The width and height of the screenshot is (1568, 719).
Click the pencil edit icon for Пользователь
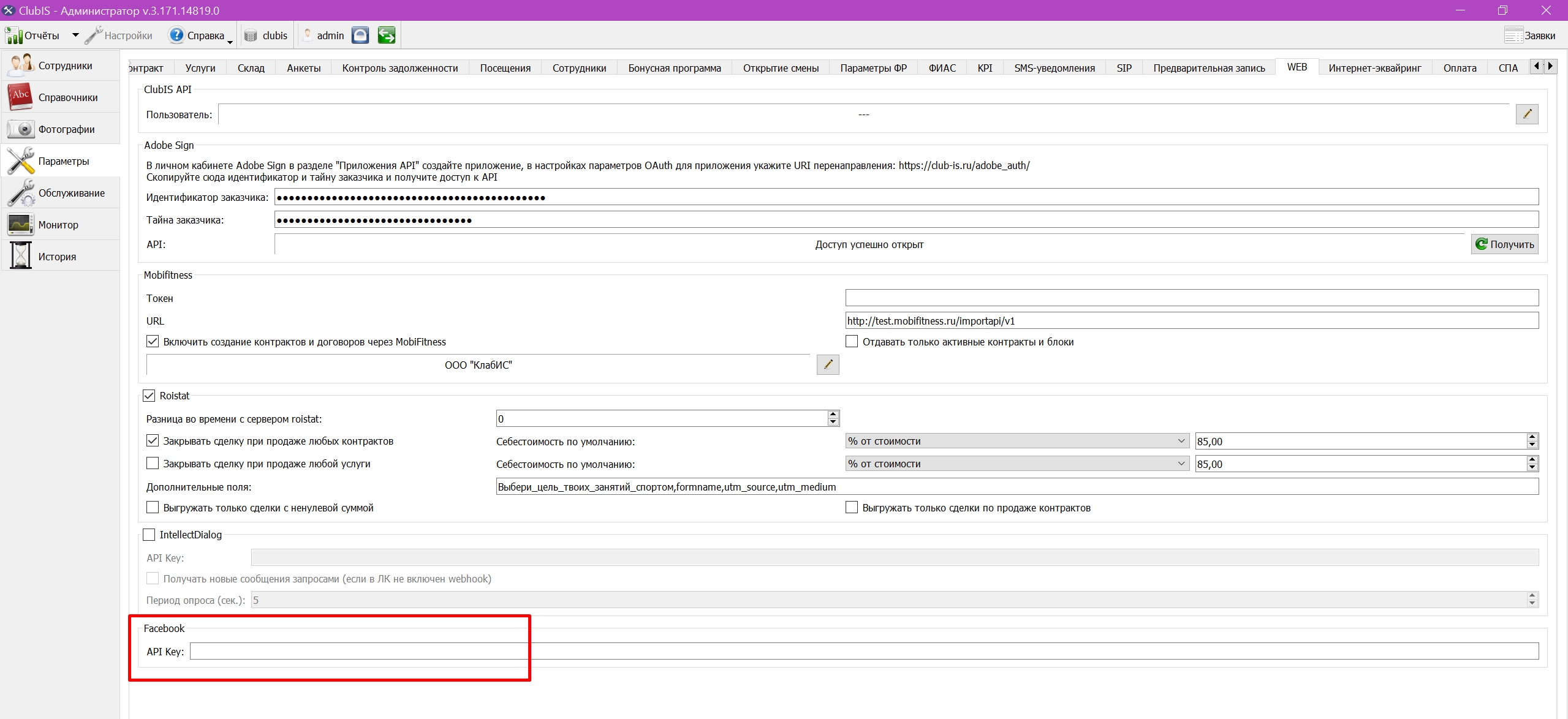pos(1527,114)
